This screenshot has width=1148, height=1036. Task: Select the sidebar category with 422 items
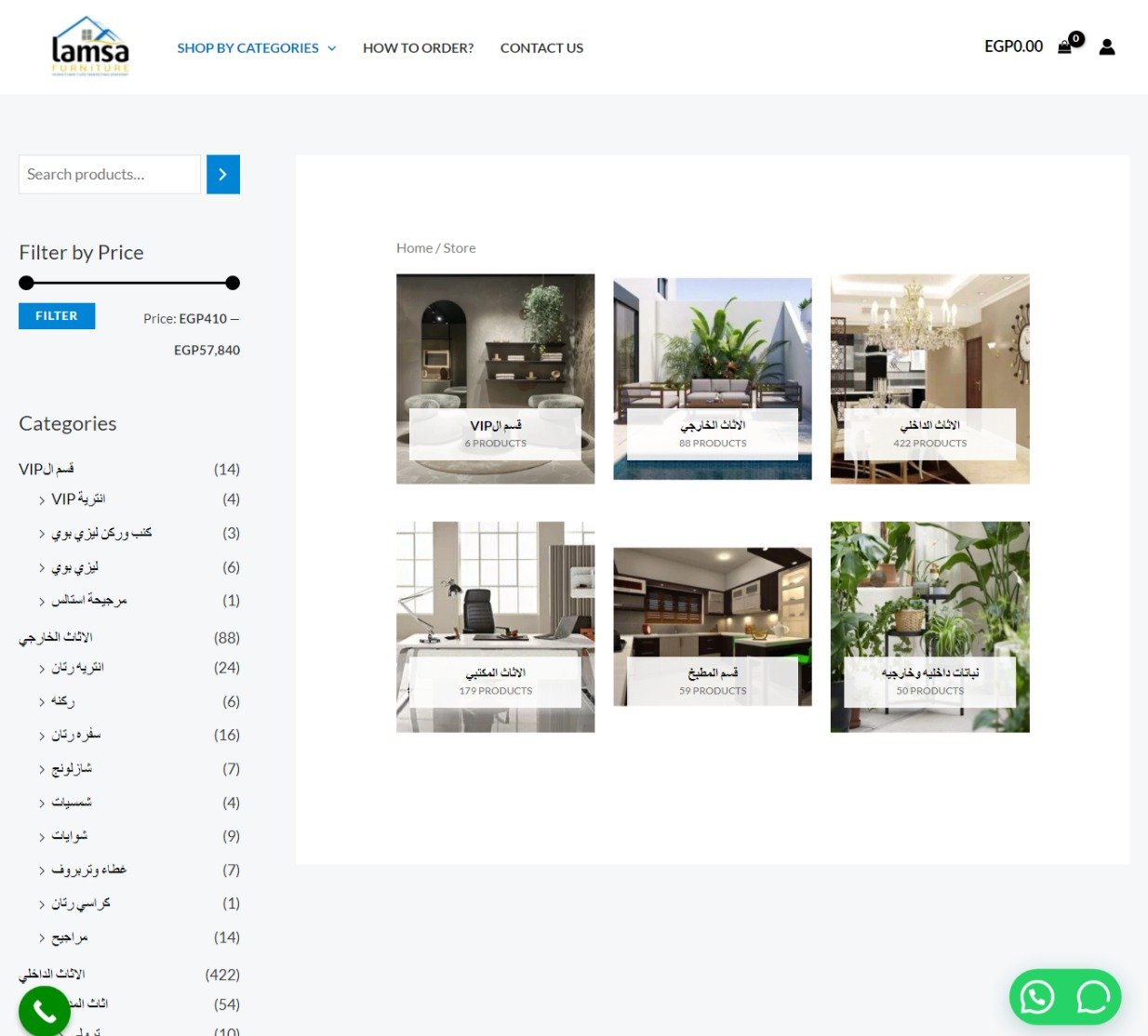(x=52, y=974)
